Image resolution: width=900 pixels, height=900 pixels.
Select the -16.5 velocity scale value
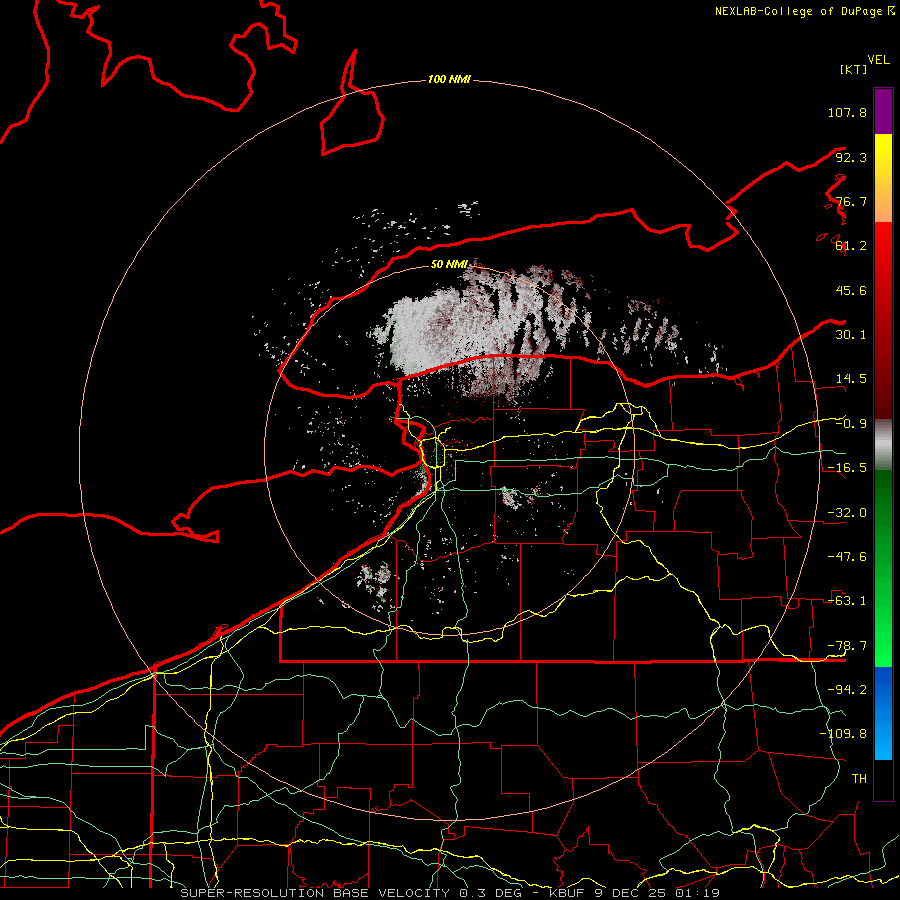tap(847, 468)
